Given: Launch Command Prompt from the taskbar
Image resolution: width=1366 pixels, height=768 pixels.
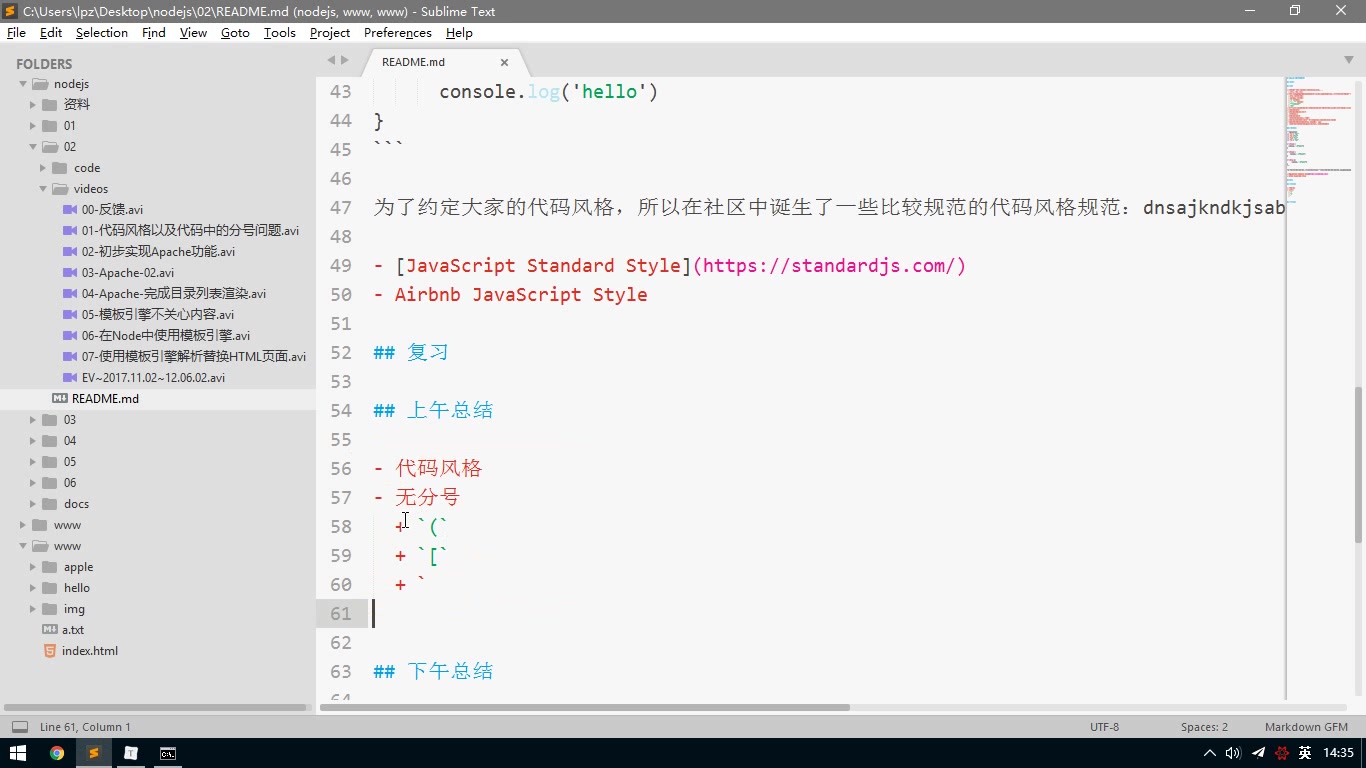Looking at the screenshot, I should 167,753.
